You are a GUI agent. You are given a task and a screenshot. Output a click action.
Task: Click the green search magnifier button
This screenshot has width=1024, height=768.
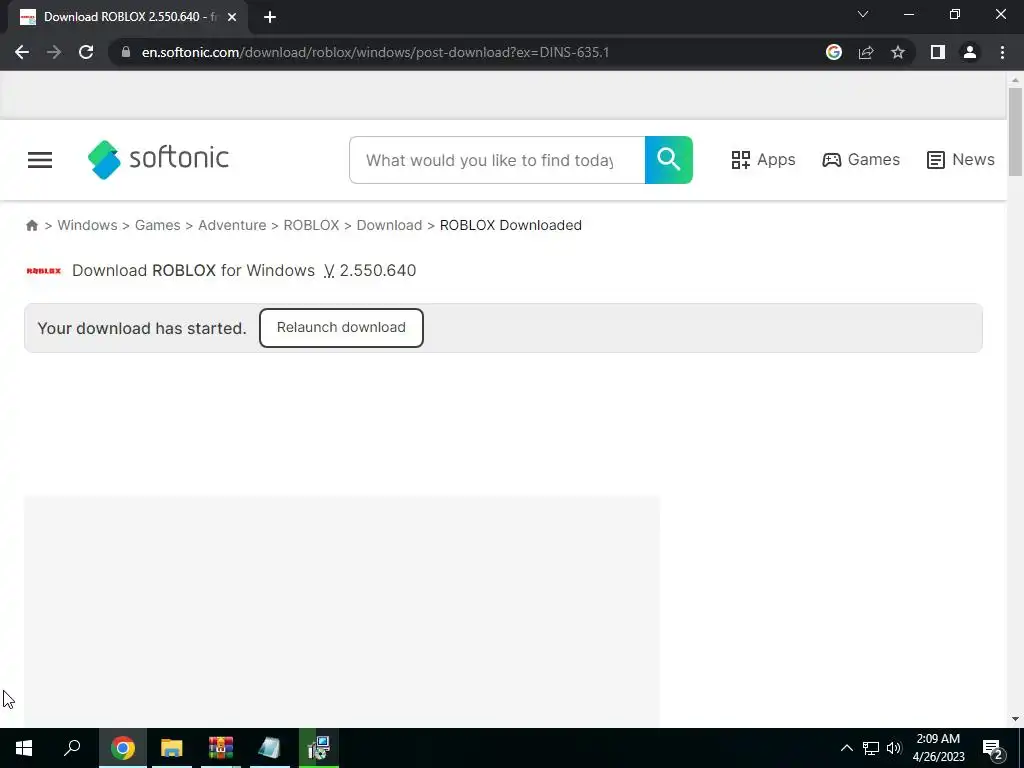tap(669, 160)
